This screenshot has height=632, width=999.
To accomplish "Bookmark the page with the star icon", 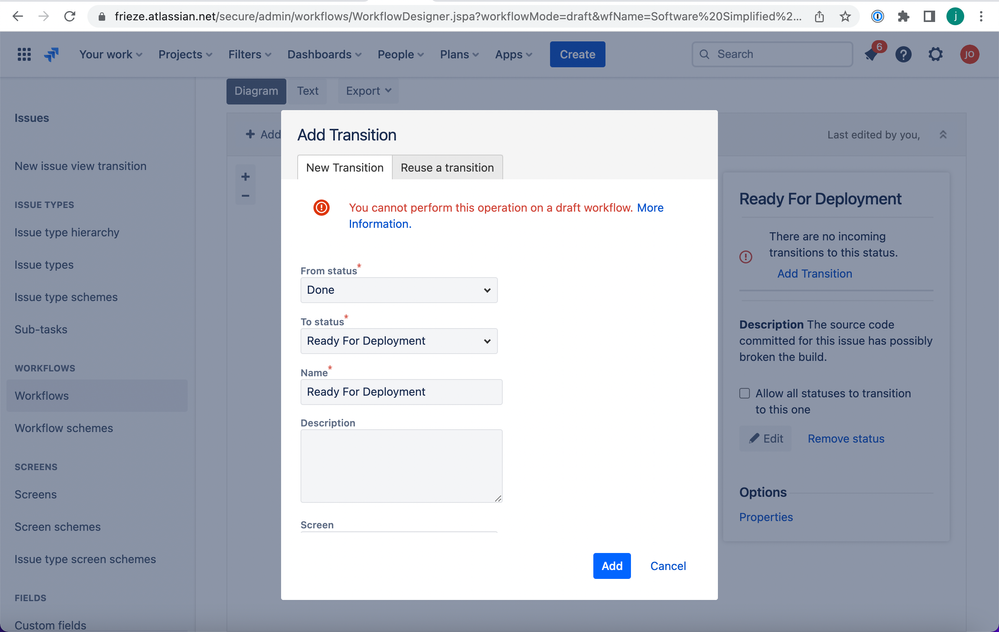I will pyautogui.click(x=845, y=17).
